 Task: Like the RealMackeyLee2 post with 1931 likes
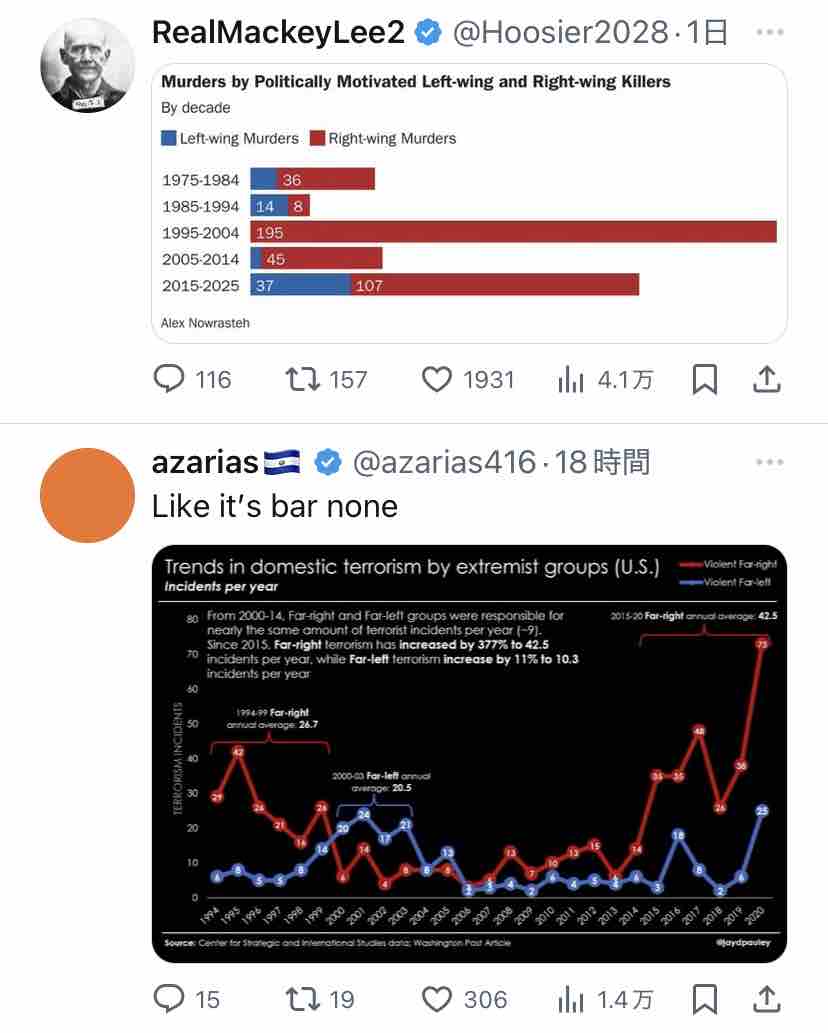pyautogui.click(x=468, y=379)
